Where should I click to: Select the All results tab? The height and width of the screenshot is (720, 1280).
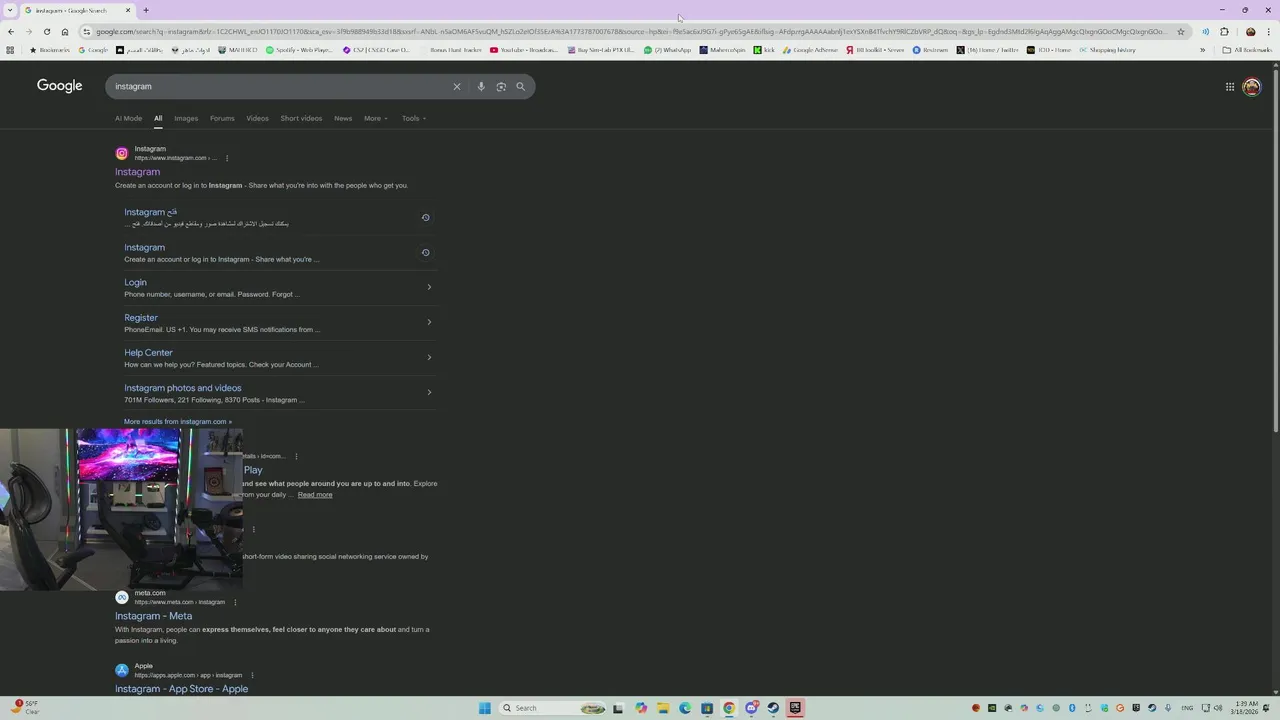(x=158, y=118)
